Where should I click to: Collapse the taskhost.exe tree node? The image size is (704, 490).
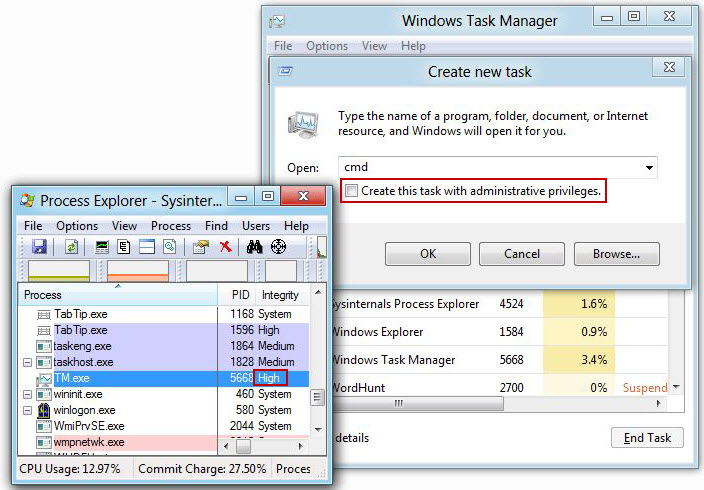pos(27,362)
